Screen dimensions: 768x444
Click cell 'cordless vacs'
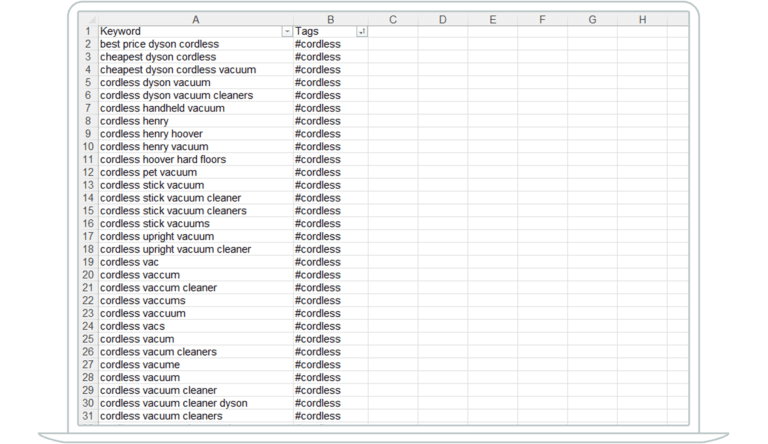tap(195, 326)
